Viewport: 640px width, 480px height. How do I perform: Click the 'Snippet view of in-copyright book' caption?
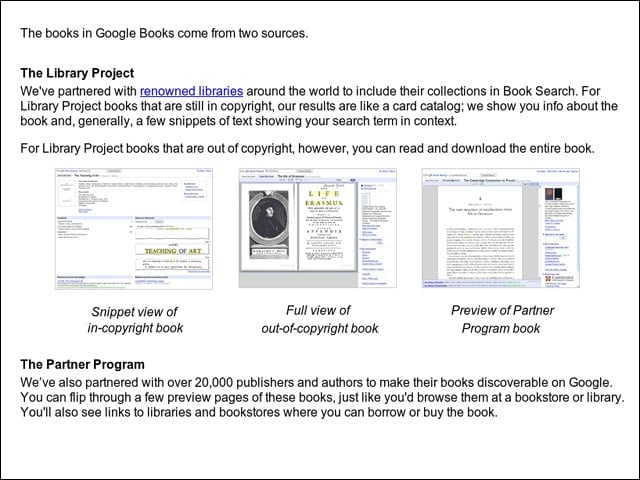[135, 320]
